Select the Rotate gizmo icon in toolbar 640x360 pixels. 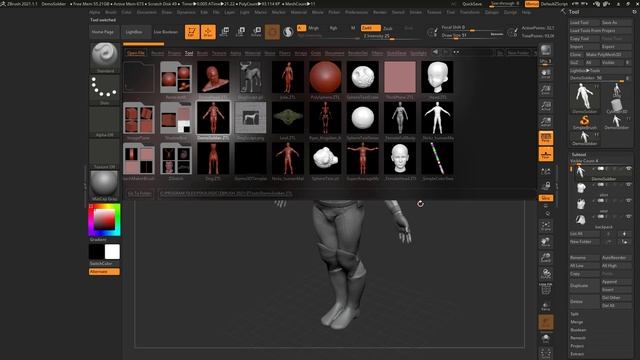pyautogui.click(x=256, y=32)
